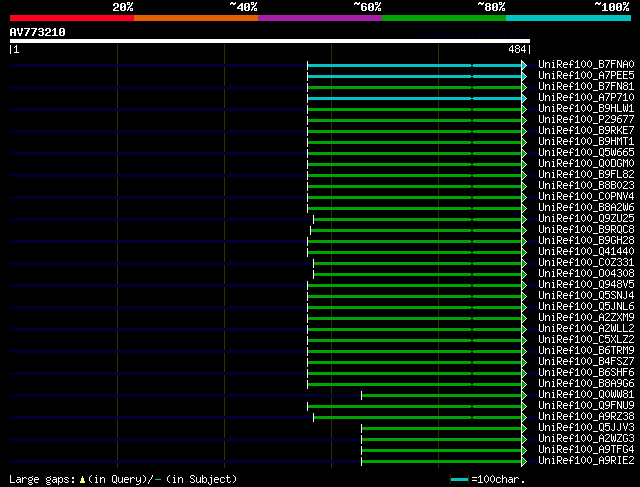Select hit UniRef100_B6SHF6
Screen dimensions: 640x487
click(x=586, y=373)
